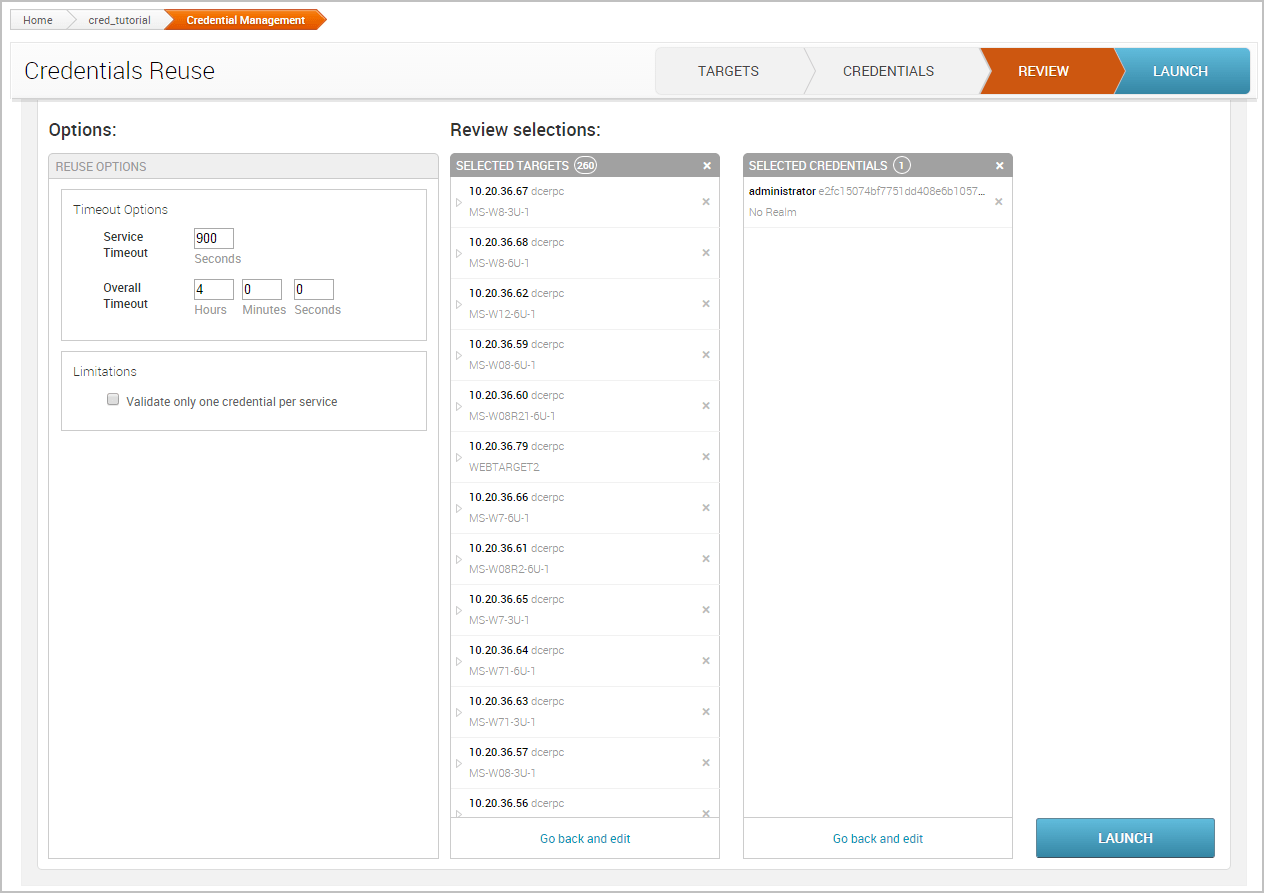Remove administrator credential using X icon

998,202
